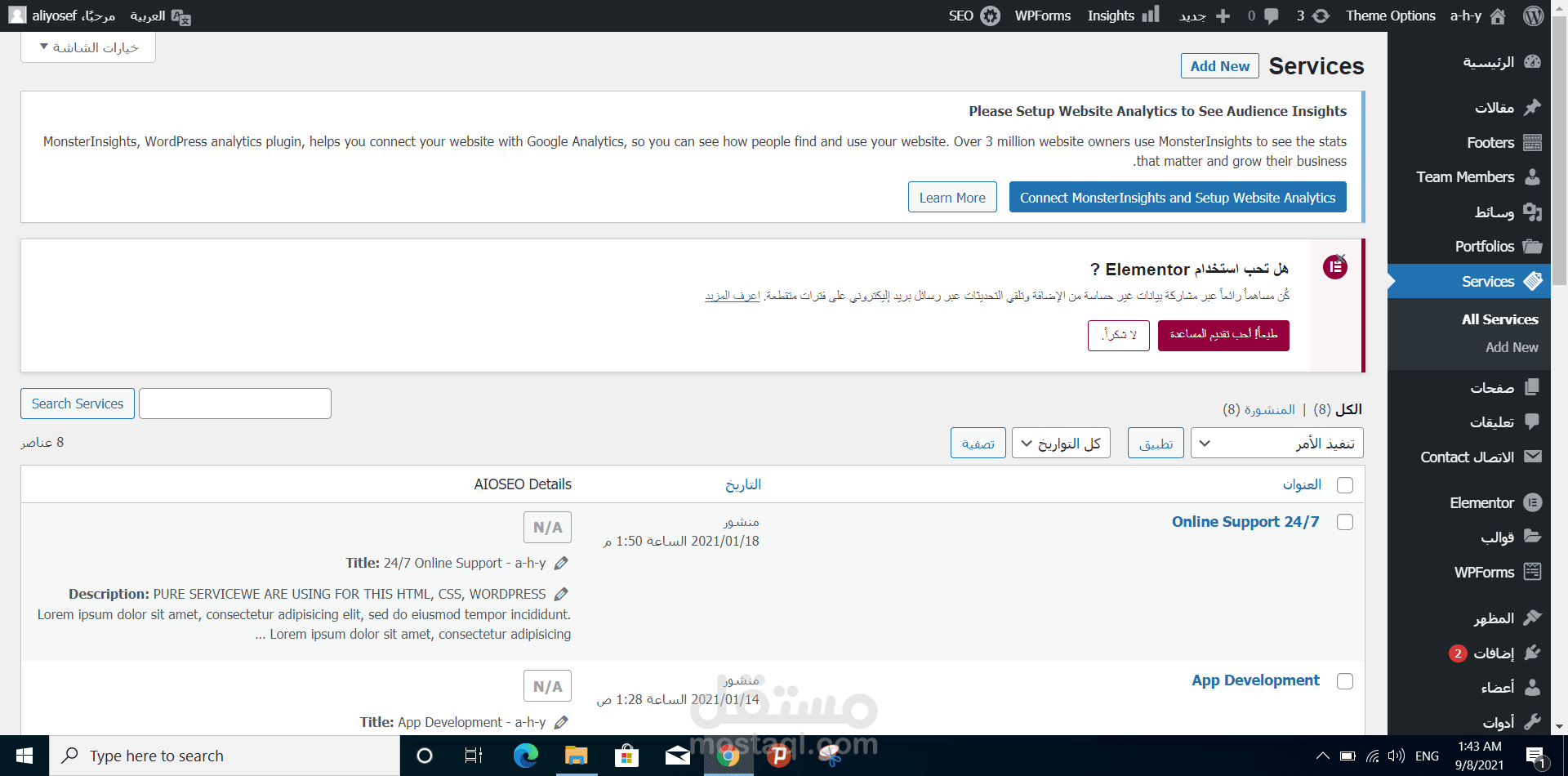Expand the خيارات الشاشة screen options panel
The height and width of the screenshot is (776, 1568).
tap(88, 47)
